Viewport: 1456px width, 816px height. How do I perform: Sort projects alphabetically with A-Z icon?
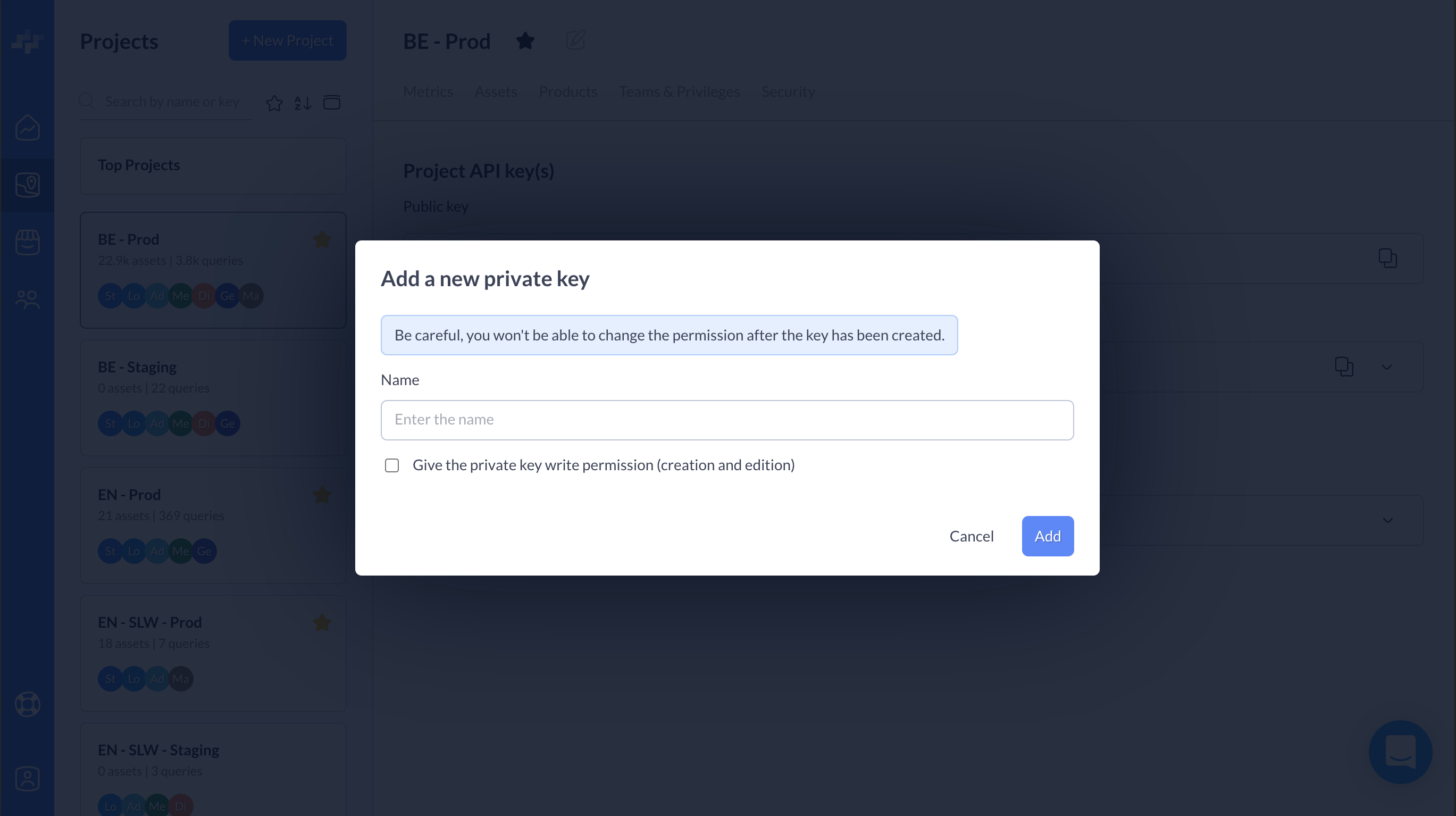click(x=303, y=103)
